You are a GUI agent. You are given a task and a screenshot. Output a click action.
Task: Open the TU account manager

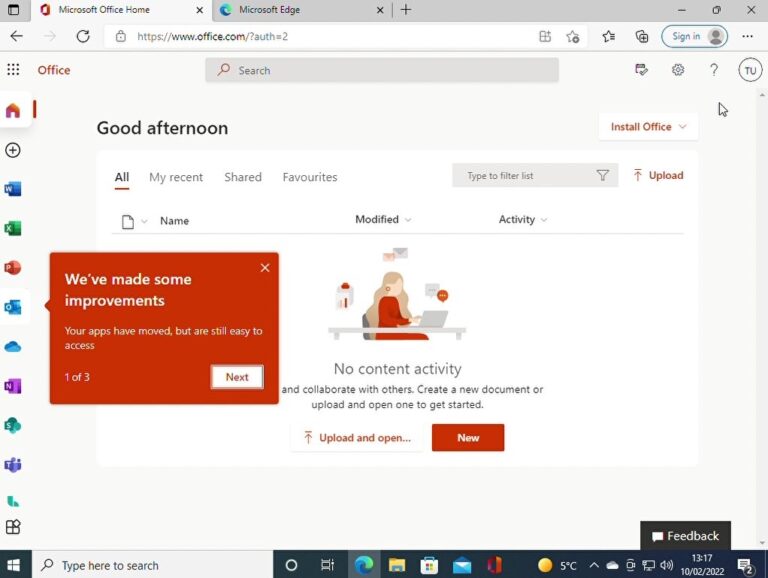(x=750, y=70)
